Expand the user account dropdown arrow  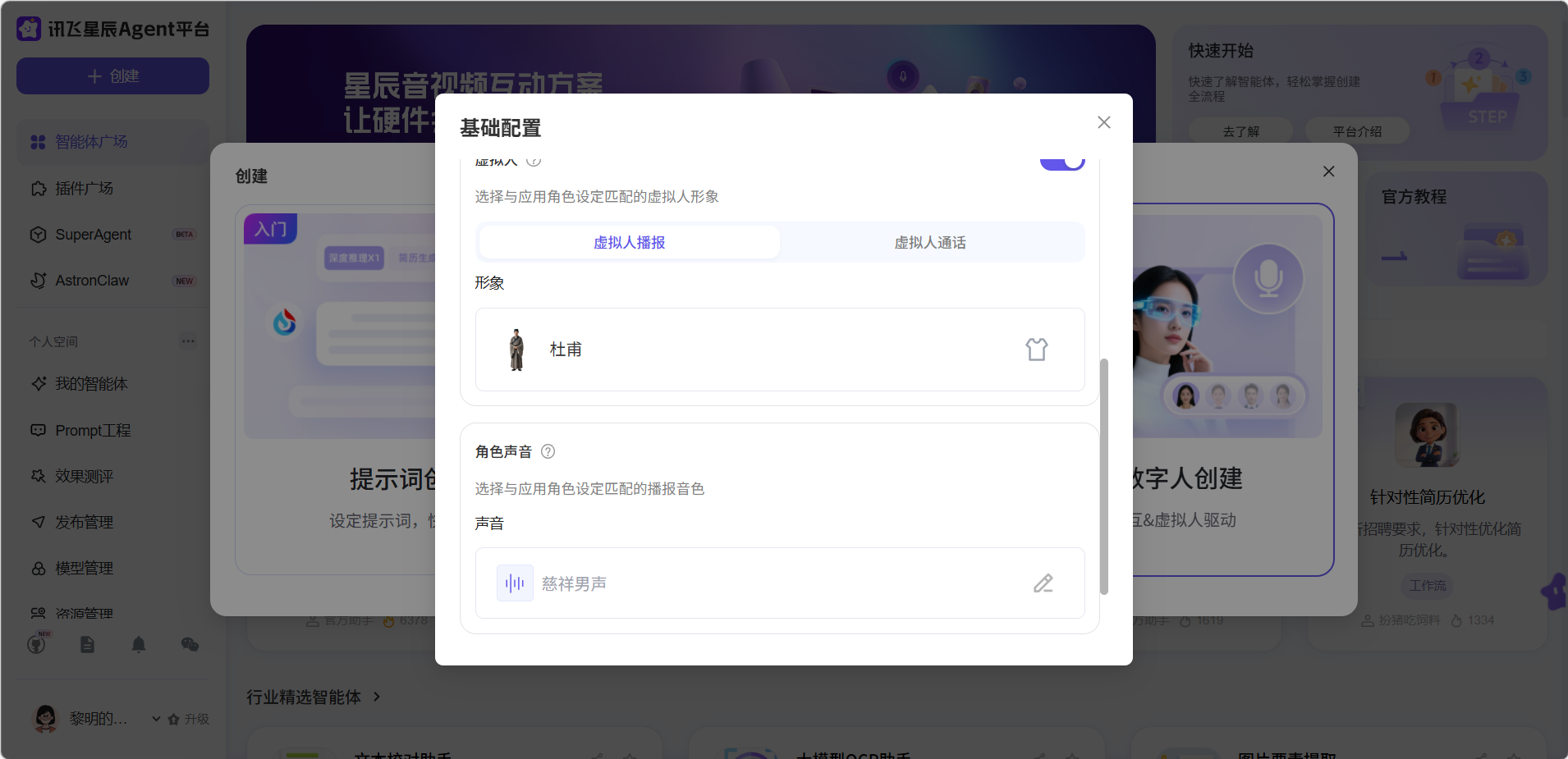(156, 719)
